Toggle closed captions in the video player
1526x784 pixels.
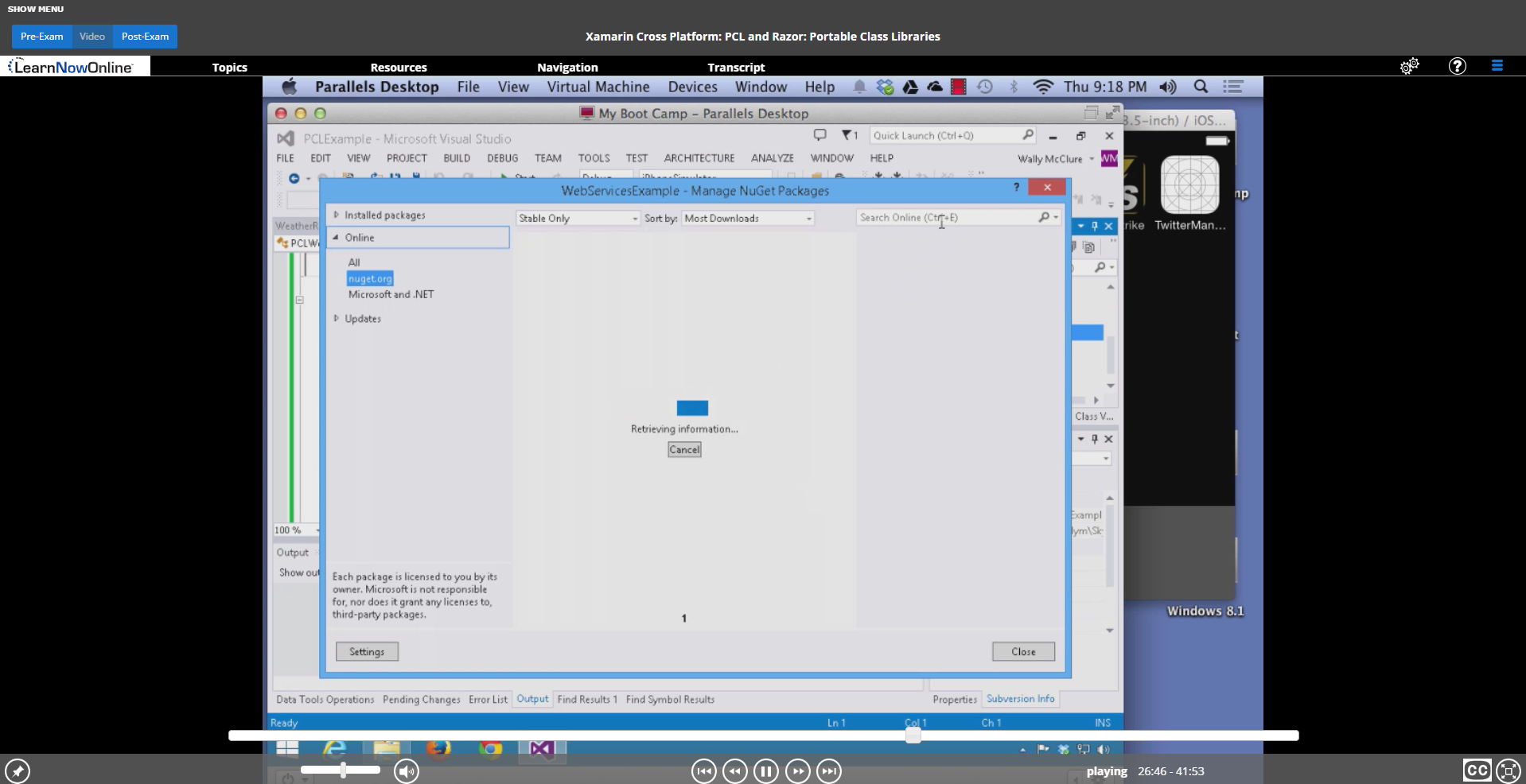1477,770
